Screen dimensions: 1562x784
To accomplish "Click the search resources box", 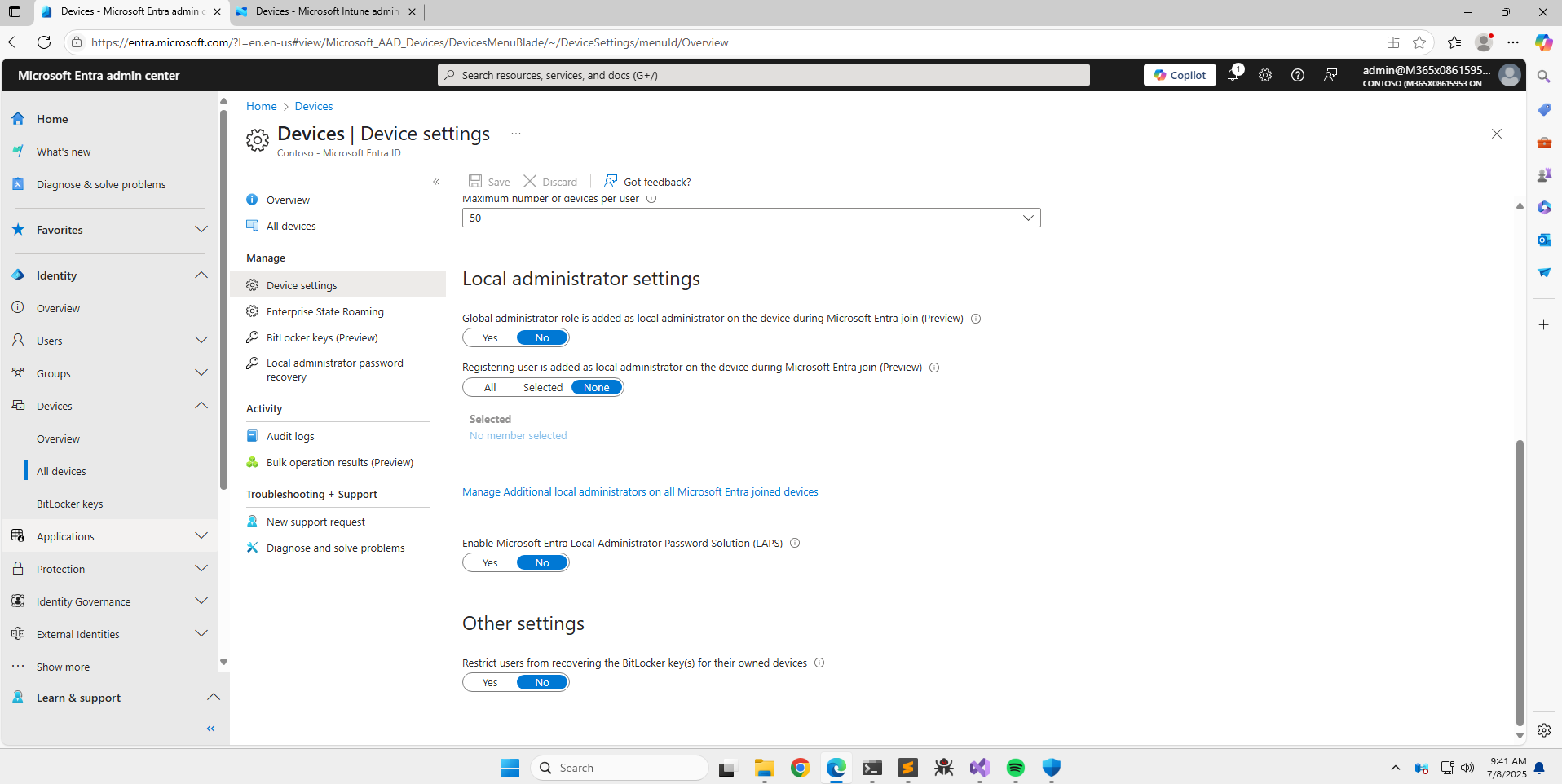I will pos(764,75).
